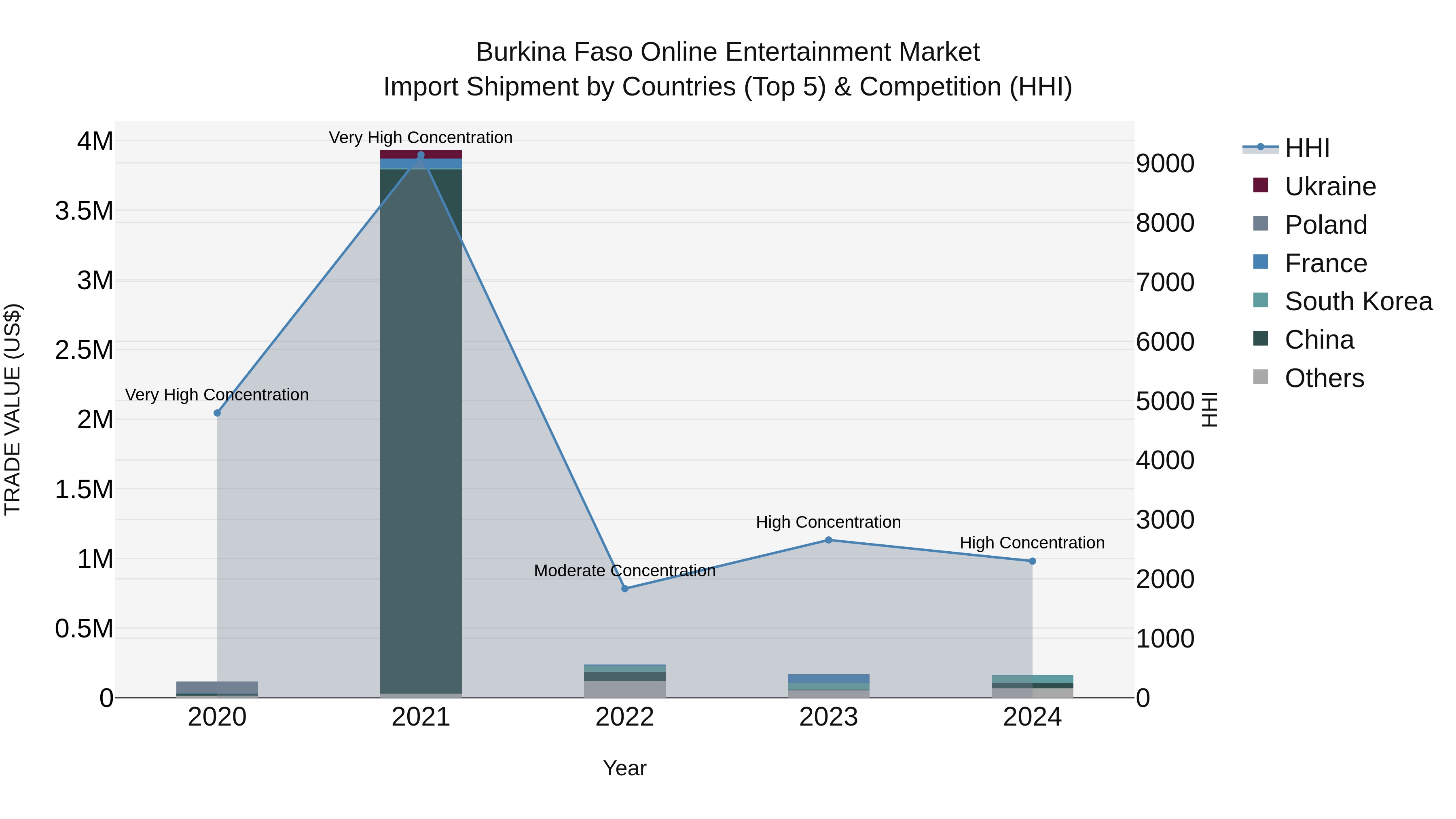Click the France segment of the 2023 bar
This screenshot has height=819, width=1456.
coord(829,679)
